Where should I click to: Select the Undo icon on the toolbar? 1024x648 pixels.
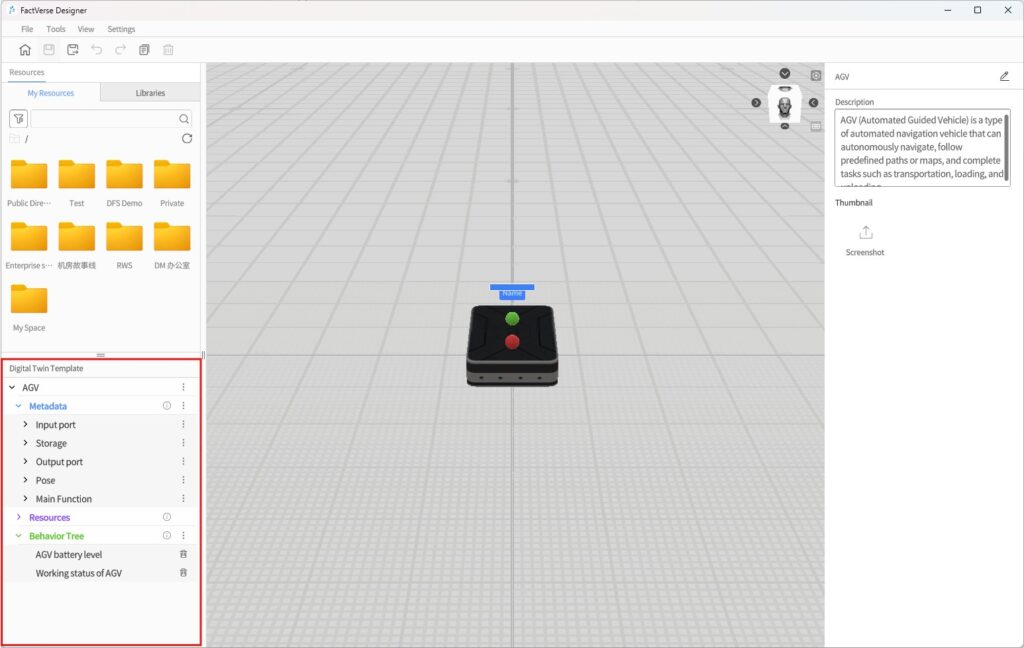[98, 49]
